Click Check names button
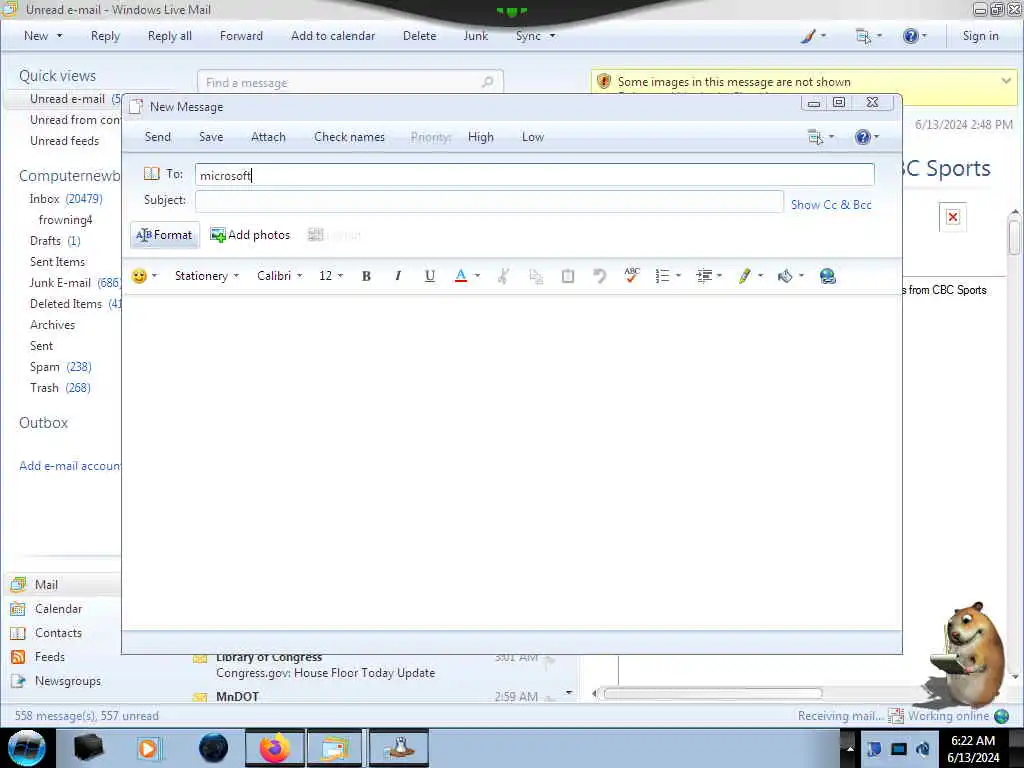 pyautogui.click(x=349, y=137)
